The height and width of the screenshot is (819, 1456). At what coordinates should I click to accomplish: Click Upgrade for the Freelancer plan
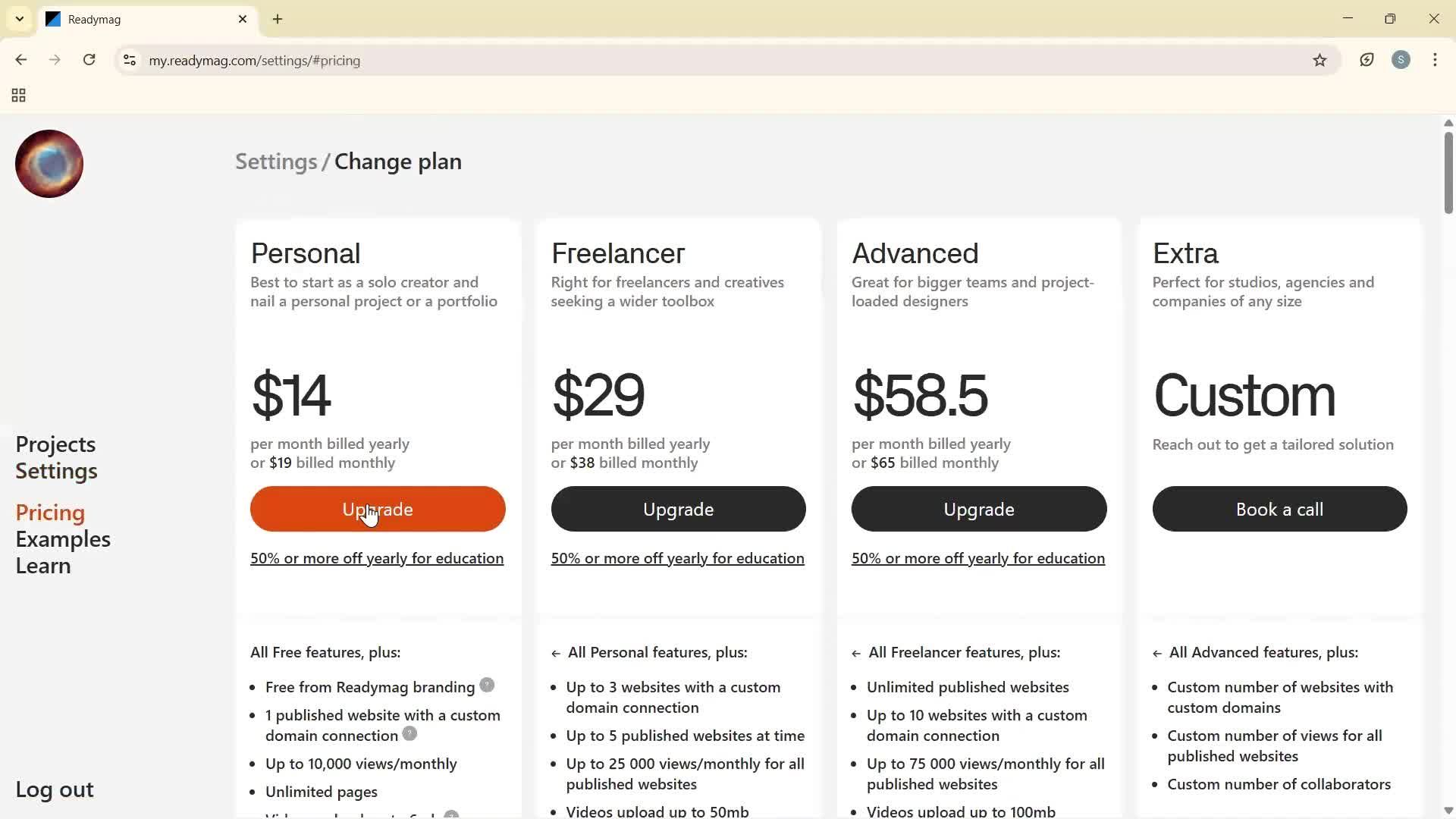tap(678, 509)
